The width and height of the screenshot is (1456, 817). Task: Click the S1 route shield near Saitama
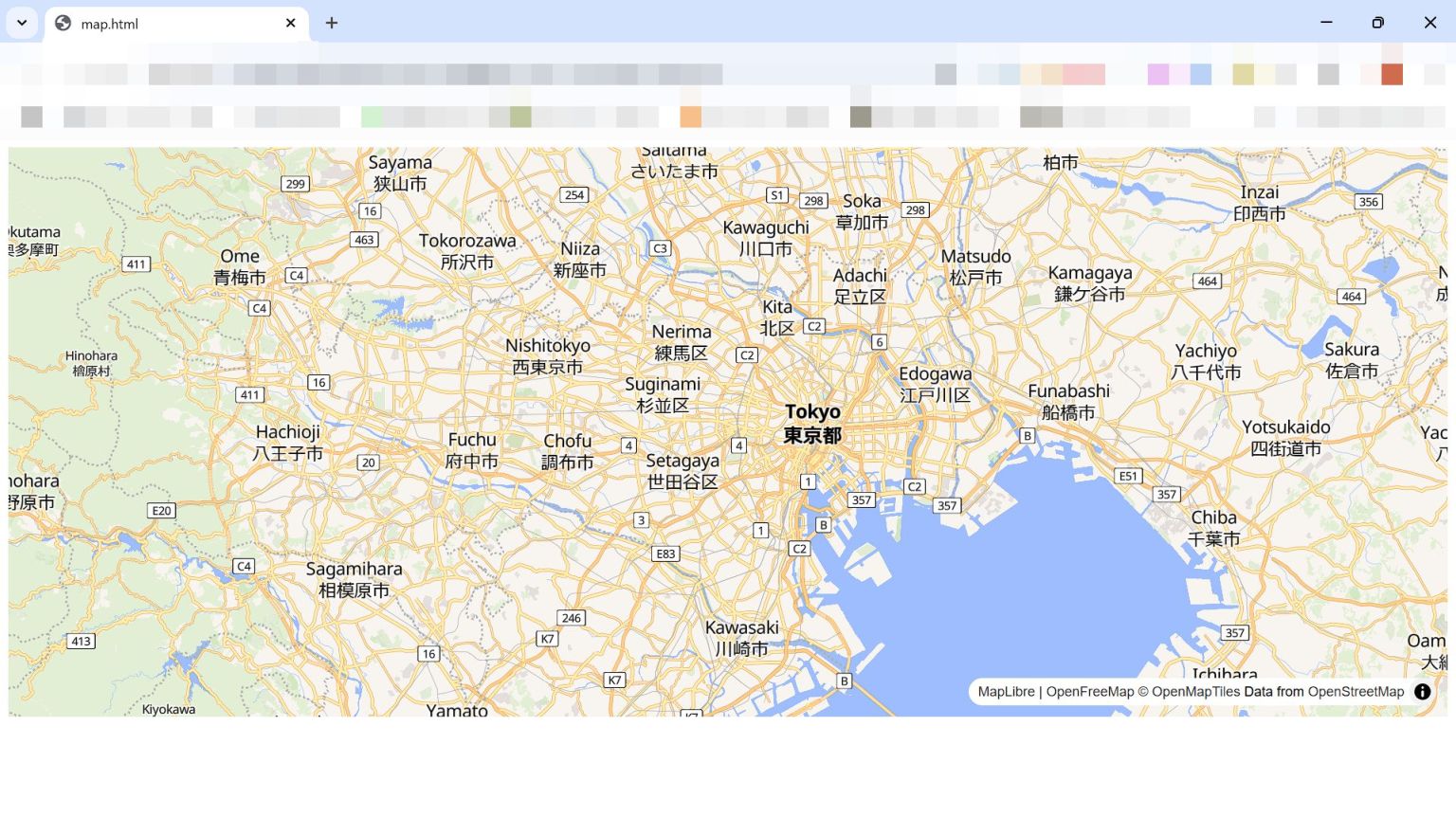pos(776,194)
